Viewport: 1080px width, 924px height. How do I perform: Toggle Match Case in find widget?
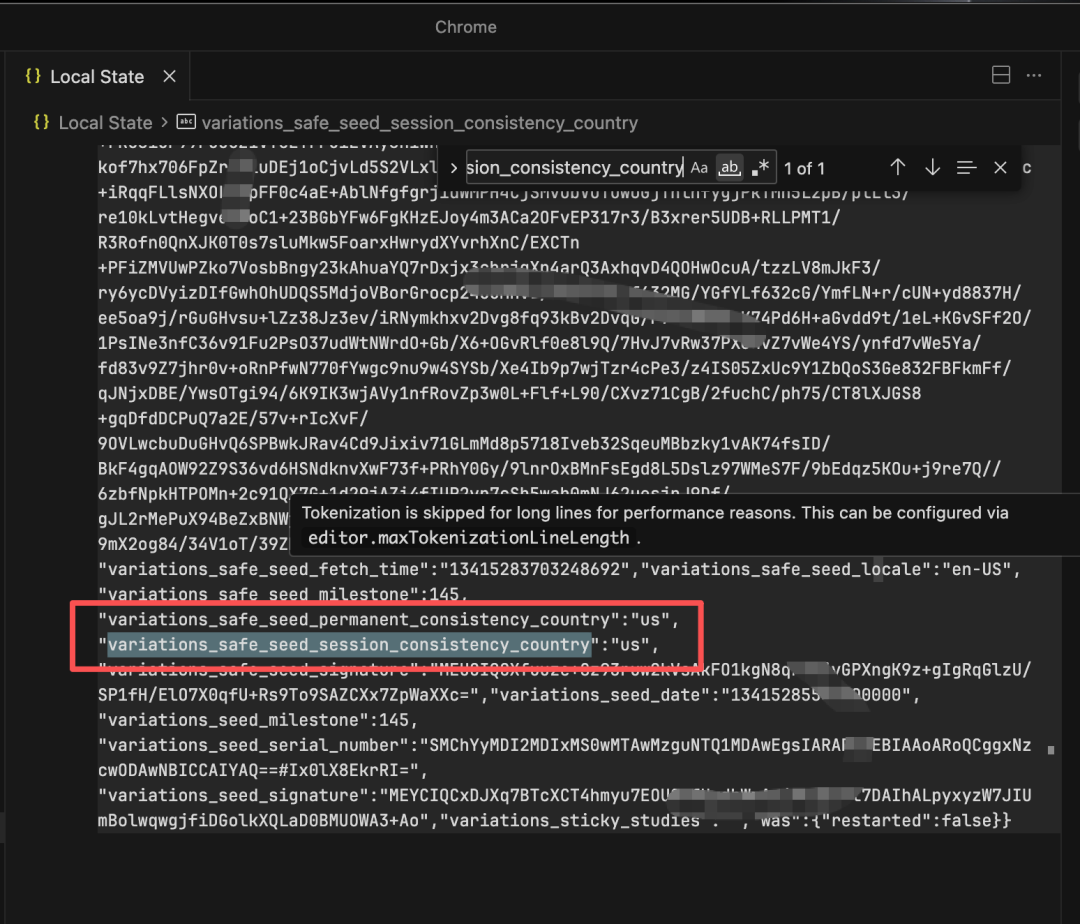pyautogui.click(x=699, y=168)
